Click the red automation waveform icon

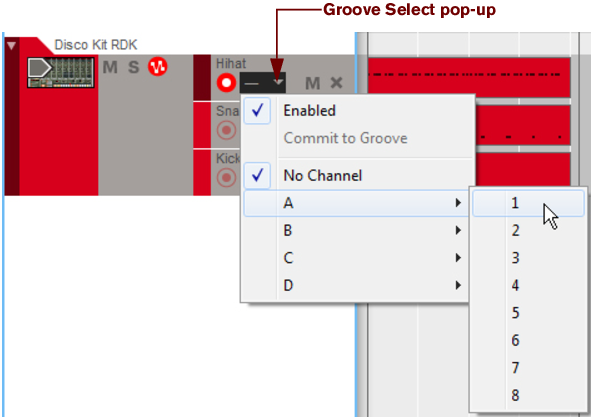[158, 67]
